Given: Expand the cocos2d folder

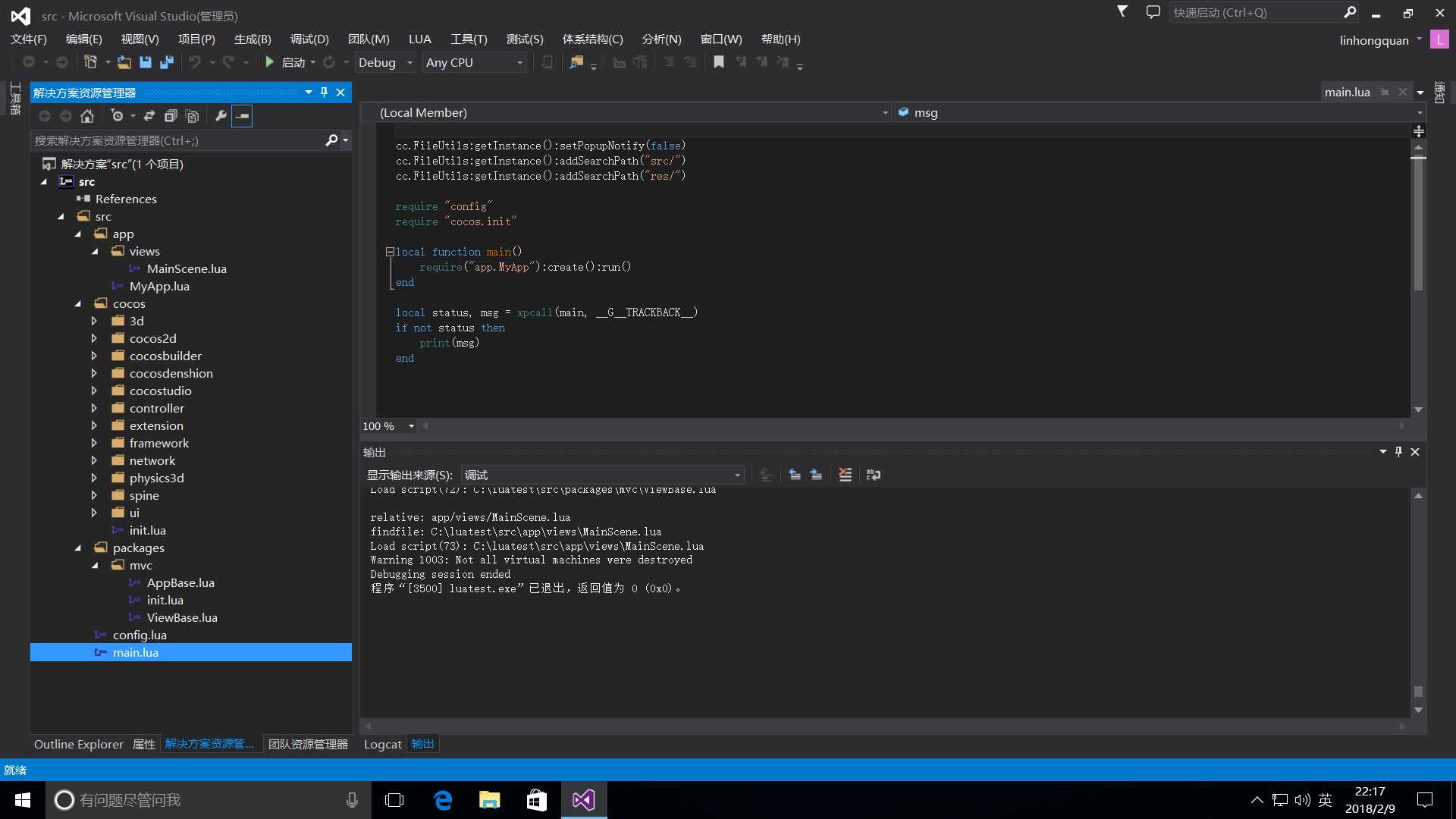Looking at the screenshot, I should point(94,338).
